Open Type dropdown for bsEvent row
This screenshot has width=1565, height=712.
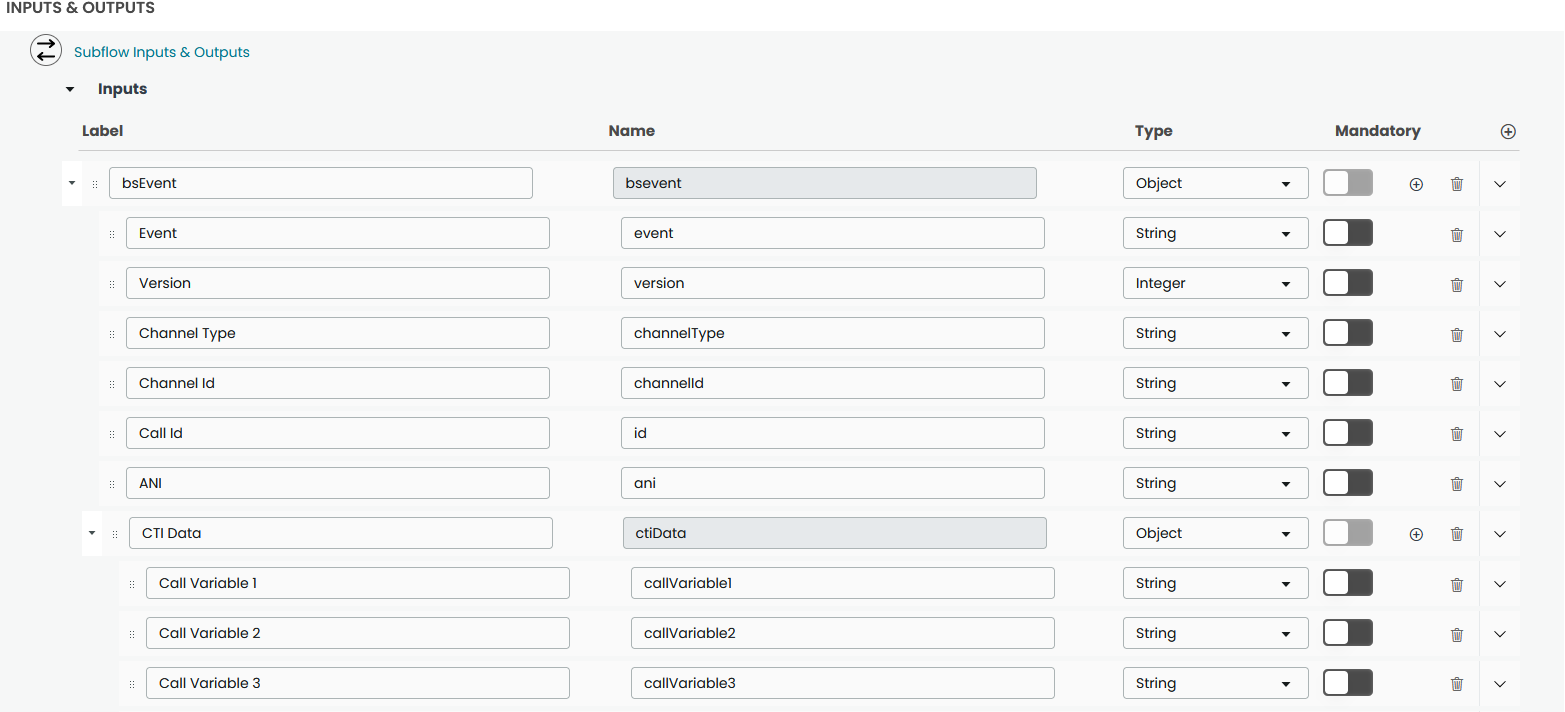1215,183
